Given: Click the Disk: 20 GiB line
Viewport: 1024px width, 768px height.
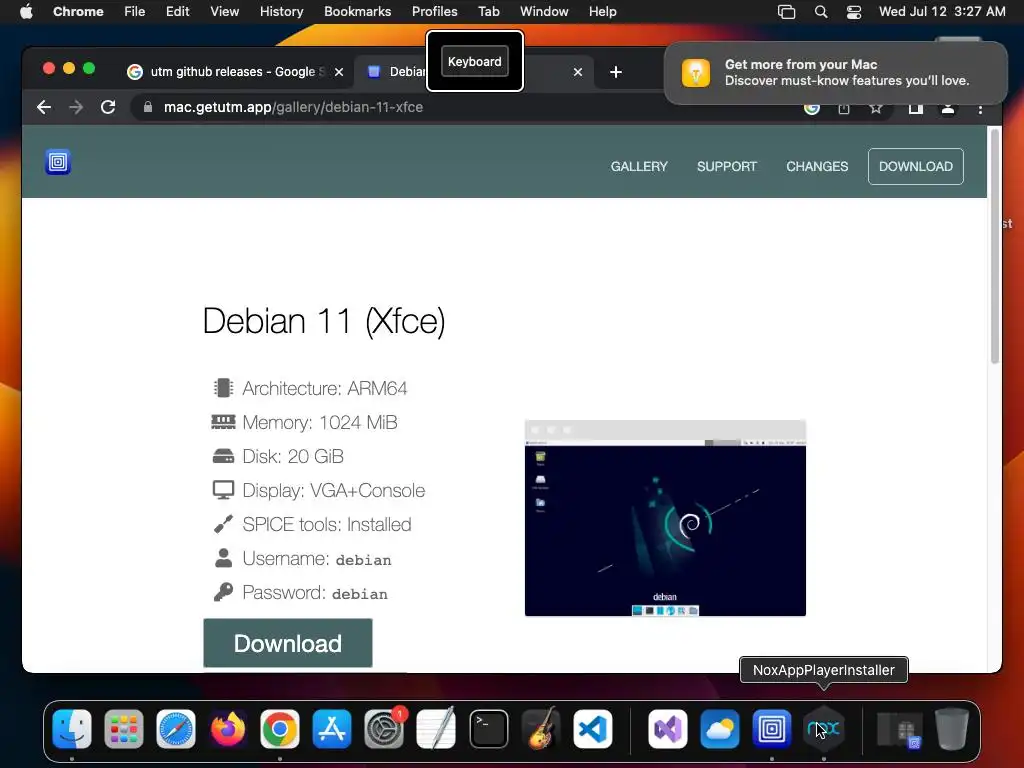Looking at the screenshot, I should (278, 456).
